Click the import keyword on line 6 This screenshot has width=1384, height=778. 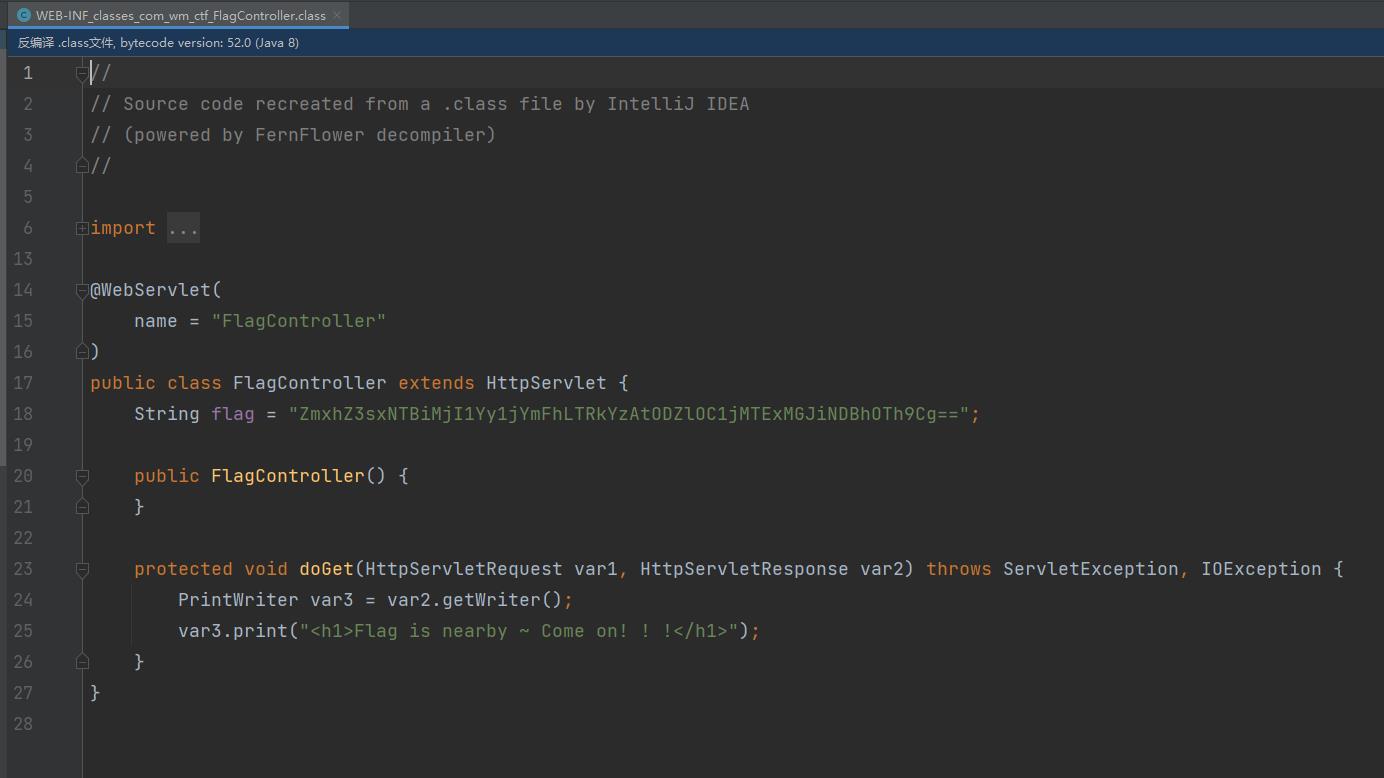[123, 228]
